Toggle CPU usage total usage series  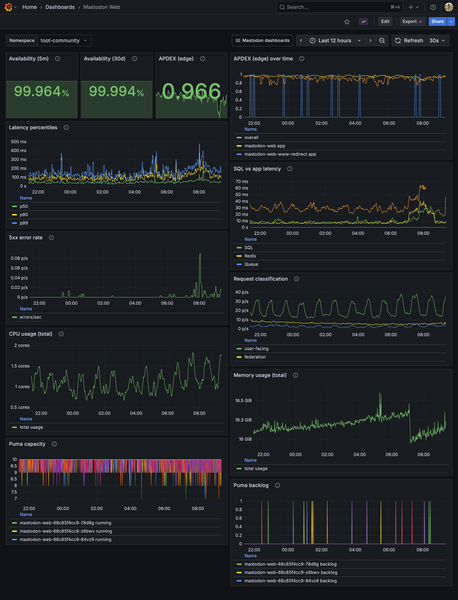click(x=31, y=427)
